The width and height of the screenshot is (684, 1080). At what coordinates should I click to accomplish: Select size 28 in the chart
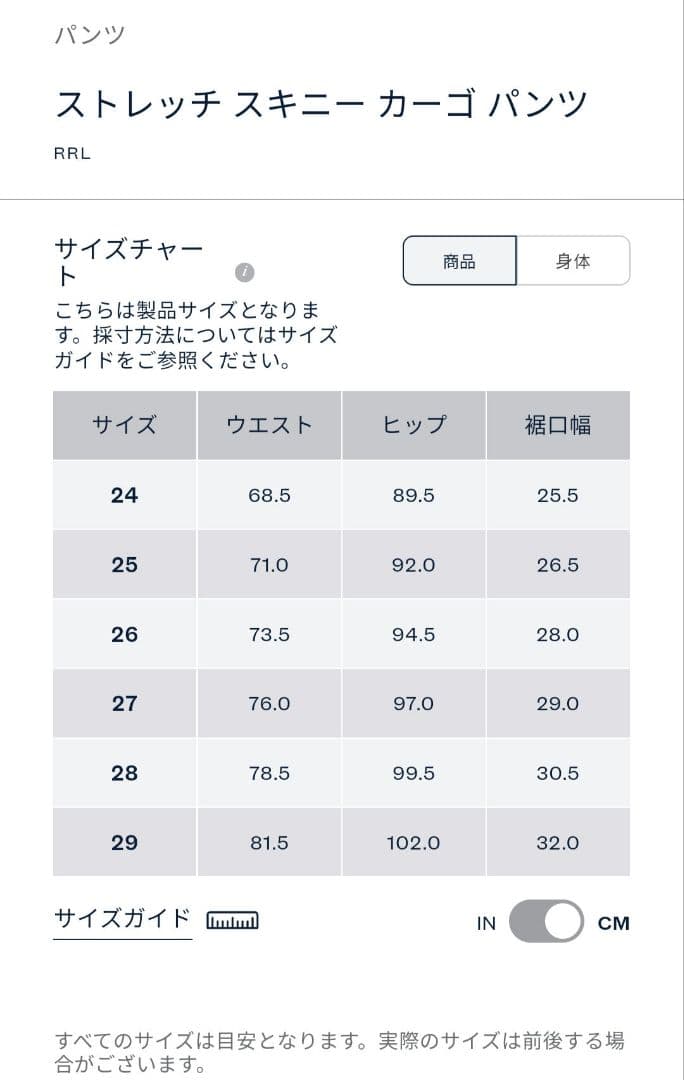124,772
